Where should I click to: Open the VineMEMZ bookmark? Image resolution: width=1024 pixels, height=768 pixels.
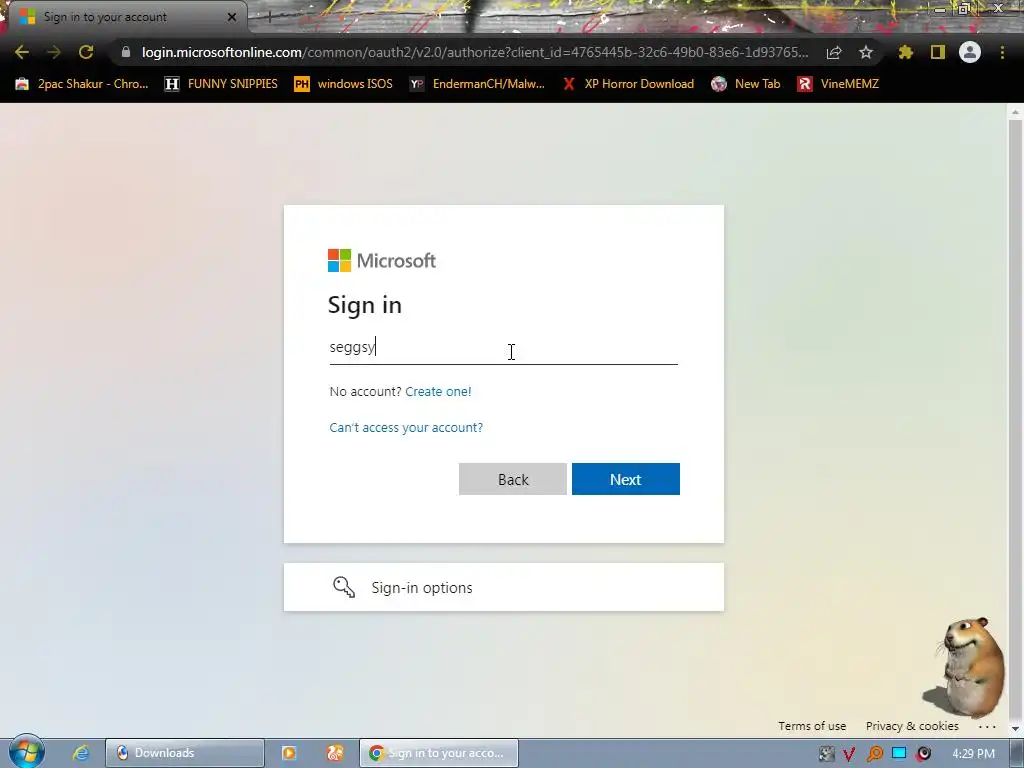[838, 84]
